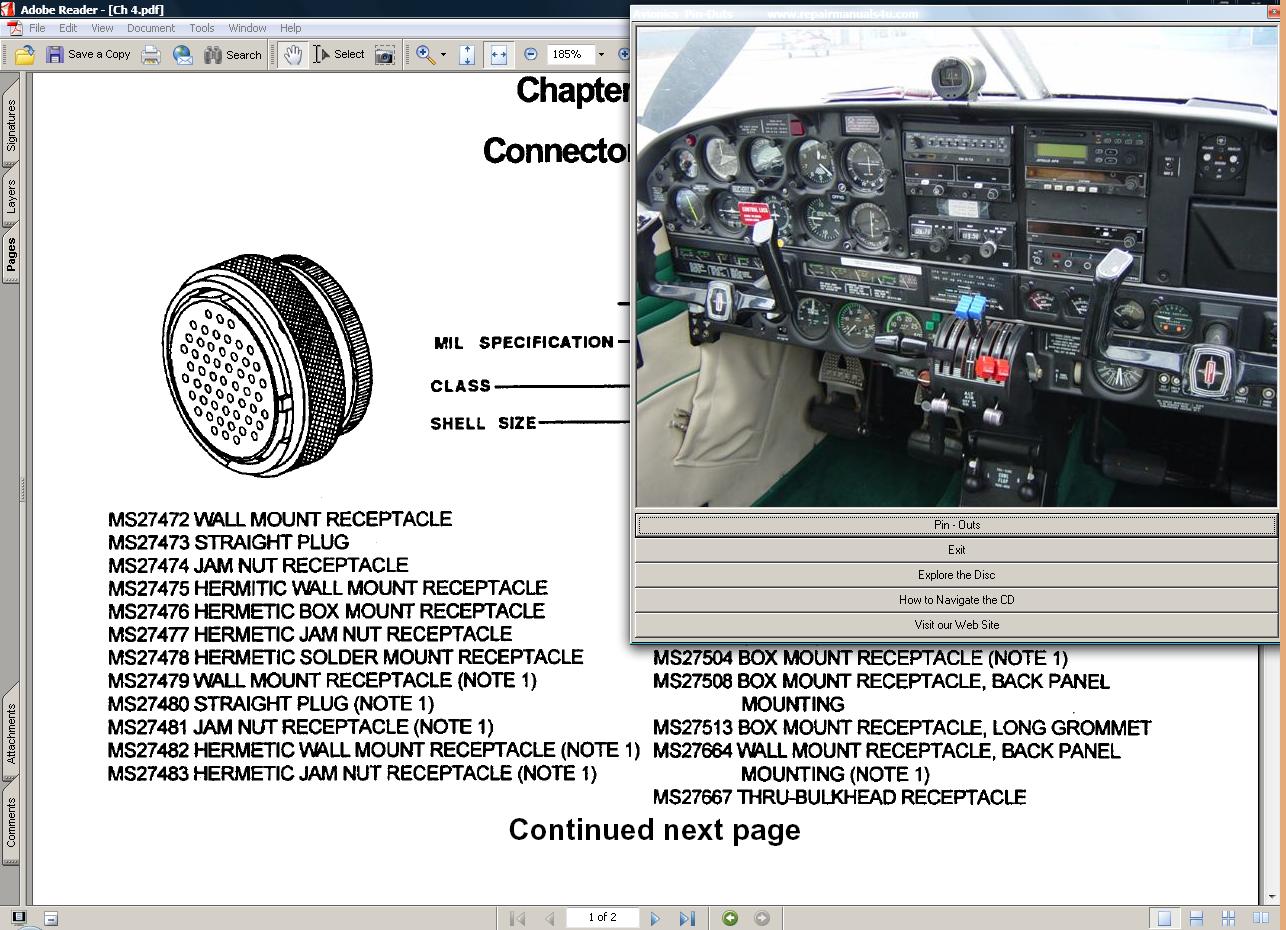Print the document via the printer icon
Screen dimensions: 1286x930
[151, 55]
